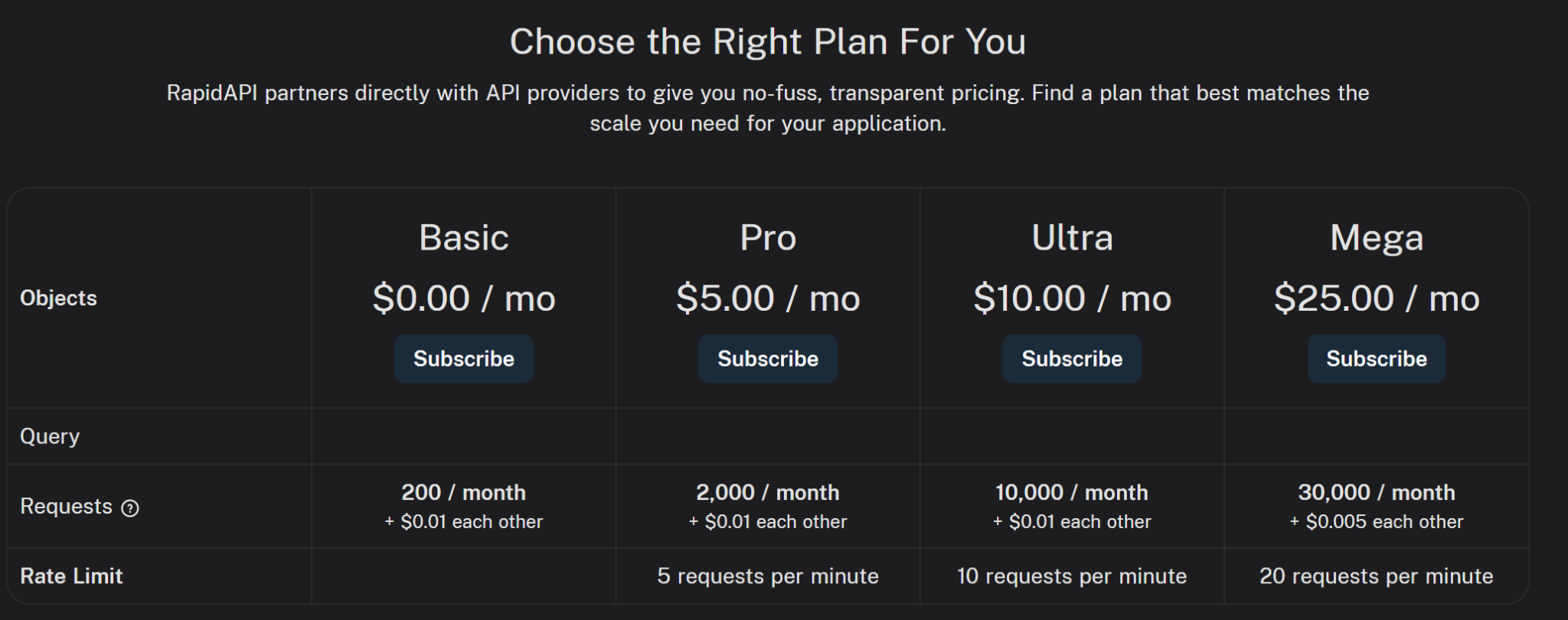Click the Query row label
Image resolution: width=1568 pixels, height=620 pixels.
pos(50,436)
